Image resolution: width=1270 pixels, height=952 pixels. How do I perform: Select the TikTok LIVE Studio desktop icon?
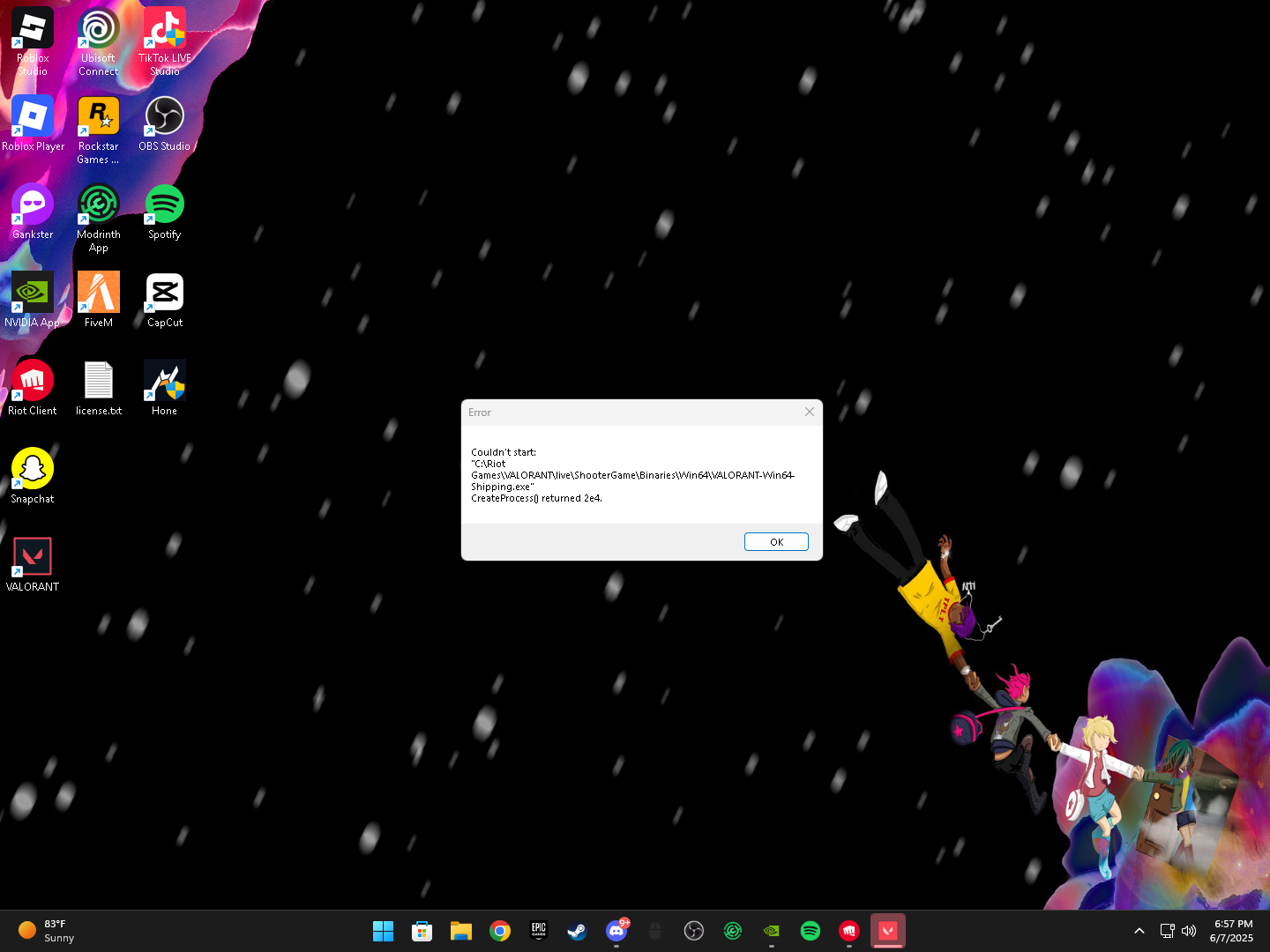165,41
